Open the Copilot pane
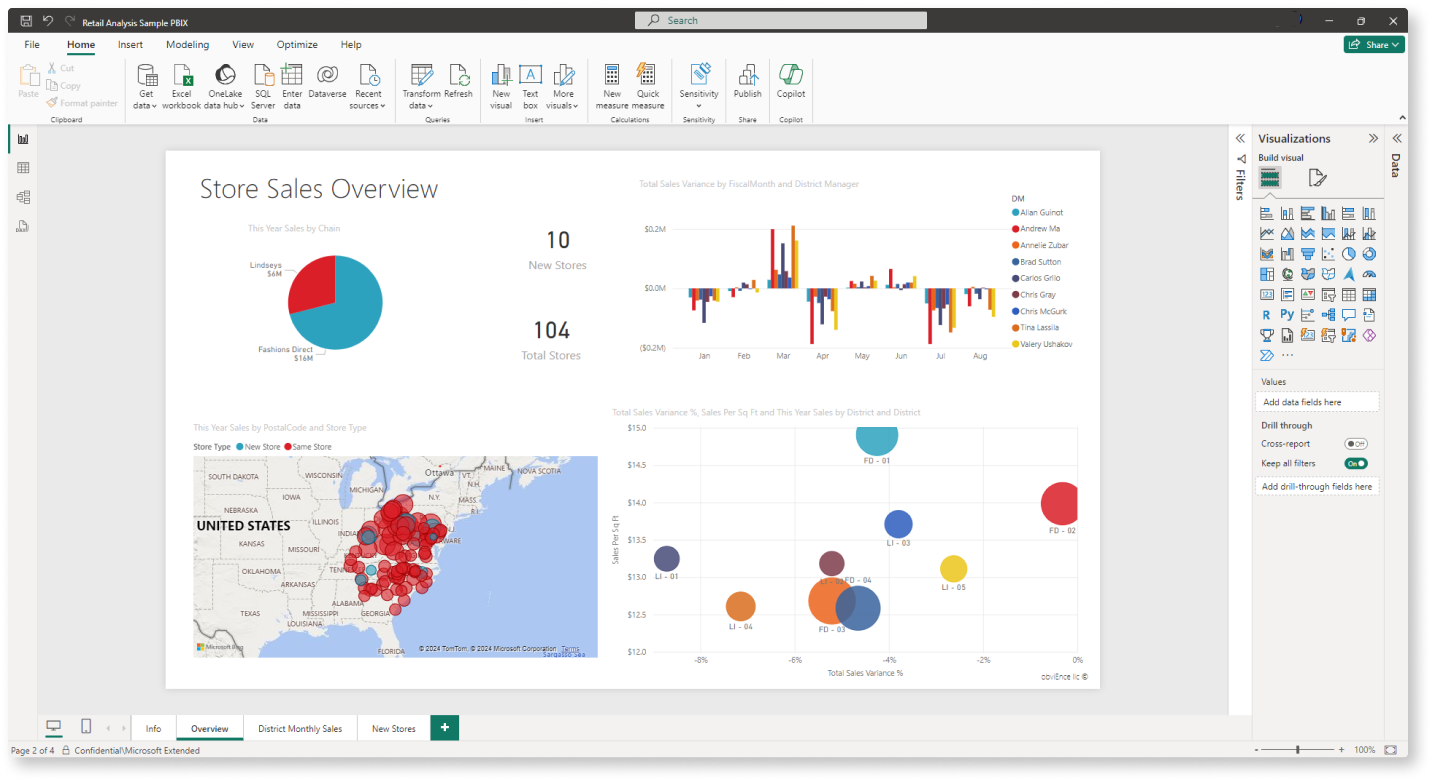Viewport: 1432px width, 782px height. pos(791,82)
